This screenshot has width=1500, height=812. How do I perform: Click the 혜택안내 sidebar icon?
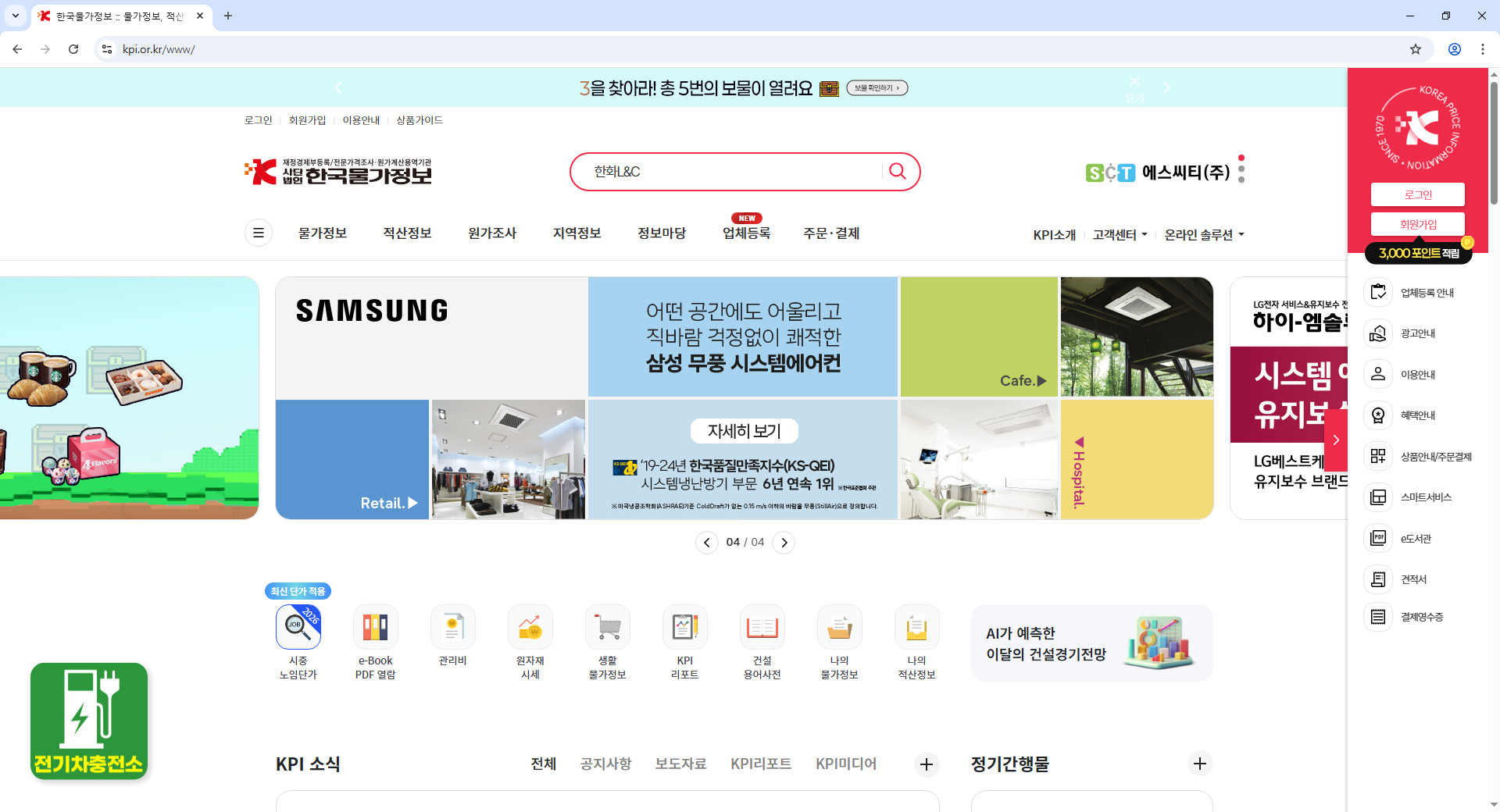tap(1378, 415)
